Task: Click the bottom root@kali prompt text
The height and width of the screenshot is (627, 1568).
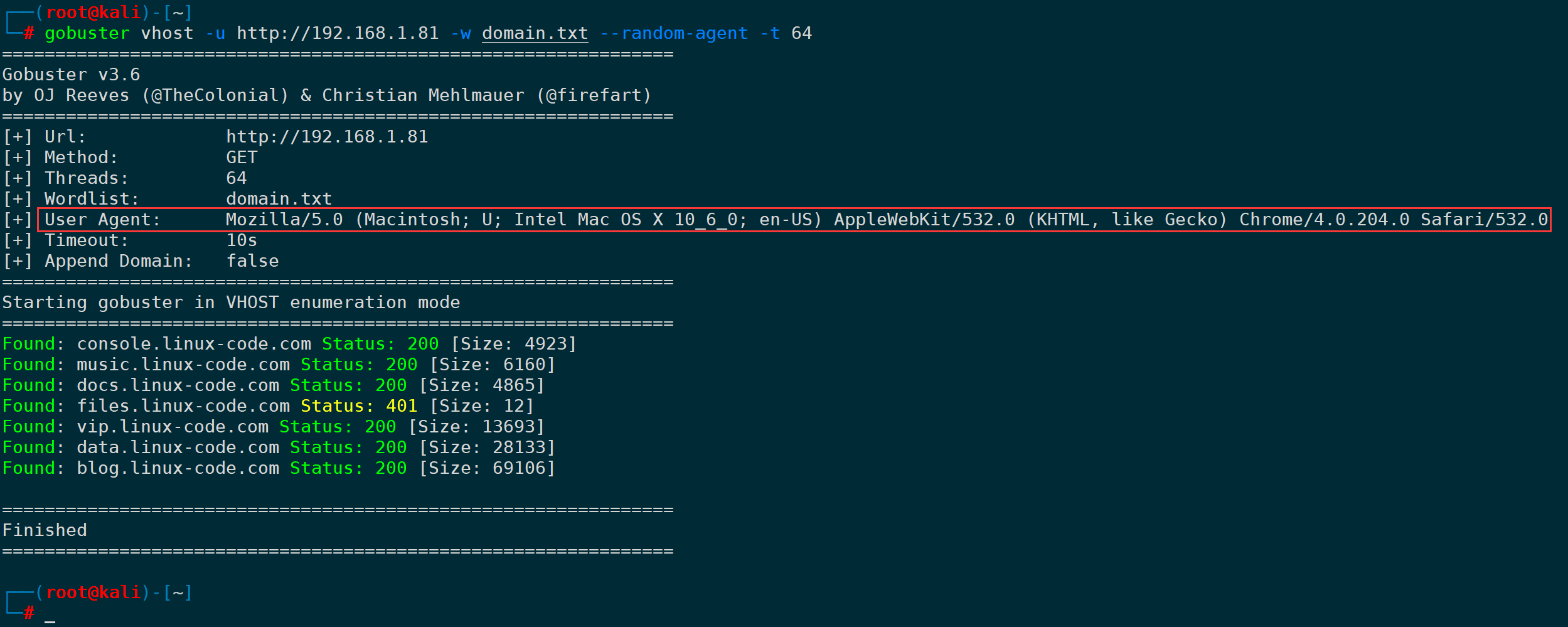Action: [x=93, y=592]
